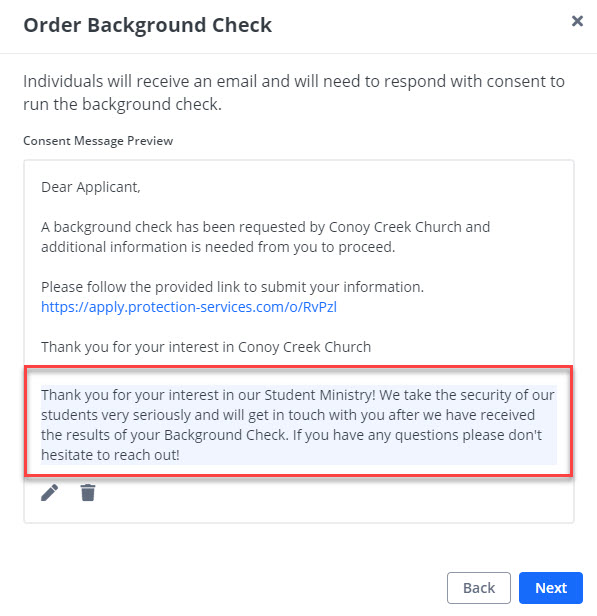
Task: Click 'Thank you for your interest in Conoy Creek Church'
Action: [206, 347]
